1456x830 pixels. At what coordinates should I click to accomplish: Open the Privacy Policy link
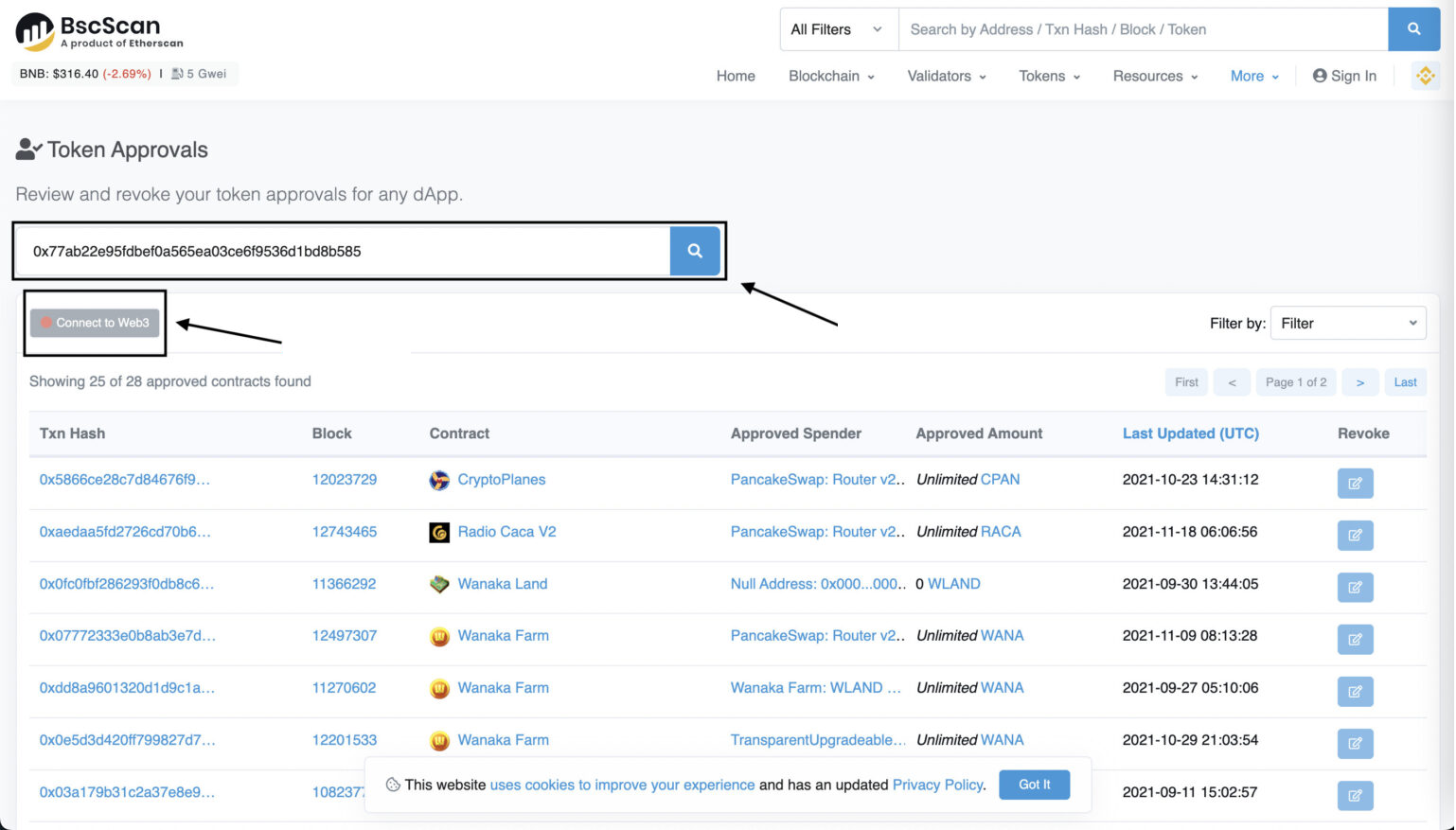click(937, 785)
